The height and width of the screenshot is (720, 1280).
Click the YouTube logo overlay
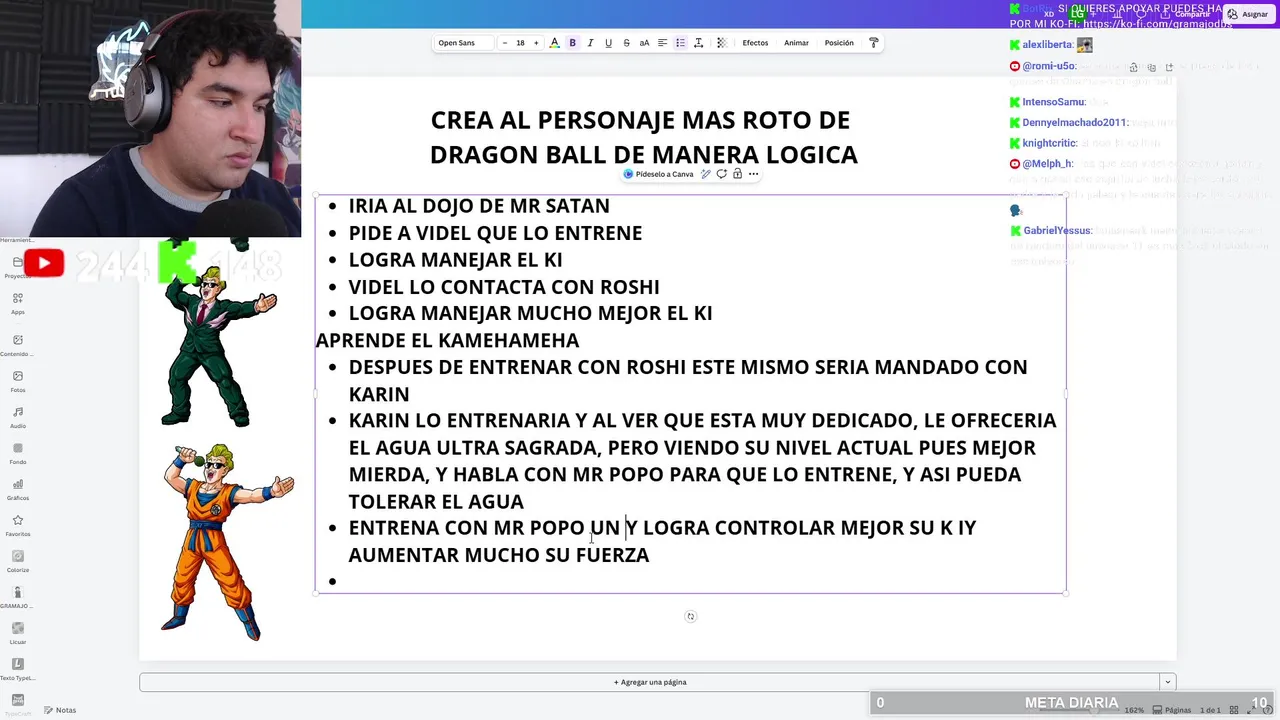(44, 263)
